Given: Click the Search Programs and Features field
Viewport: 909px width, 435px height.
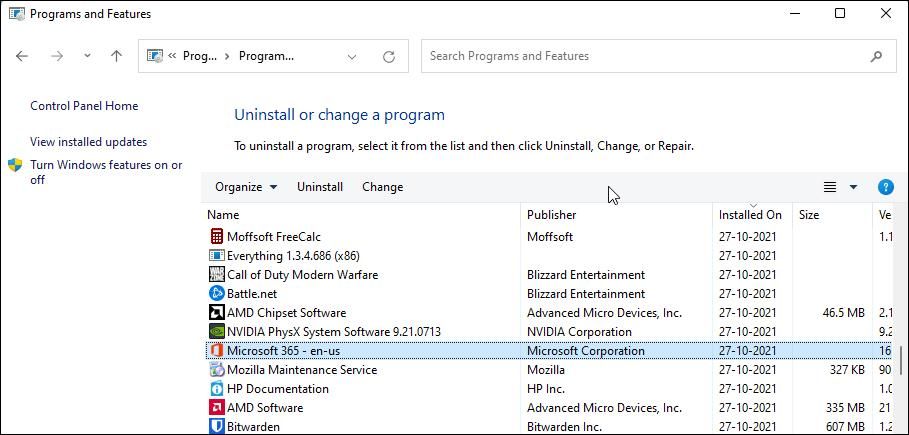Looking at the screenshot, I should point(659,56).
